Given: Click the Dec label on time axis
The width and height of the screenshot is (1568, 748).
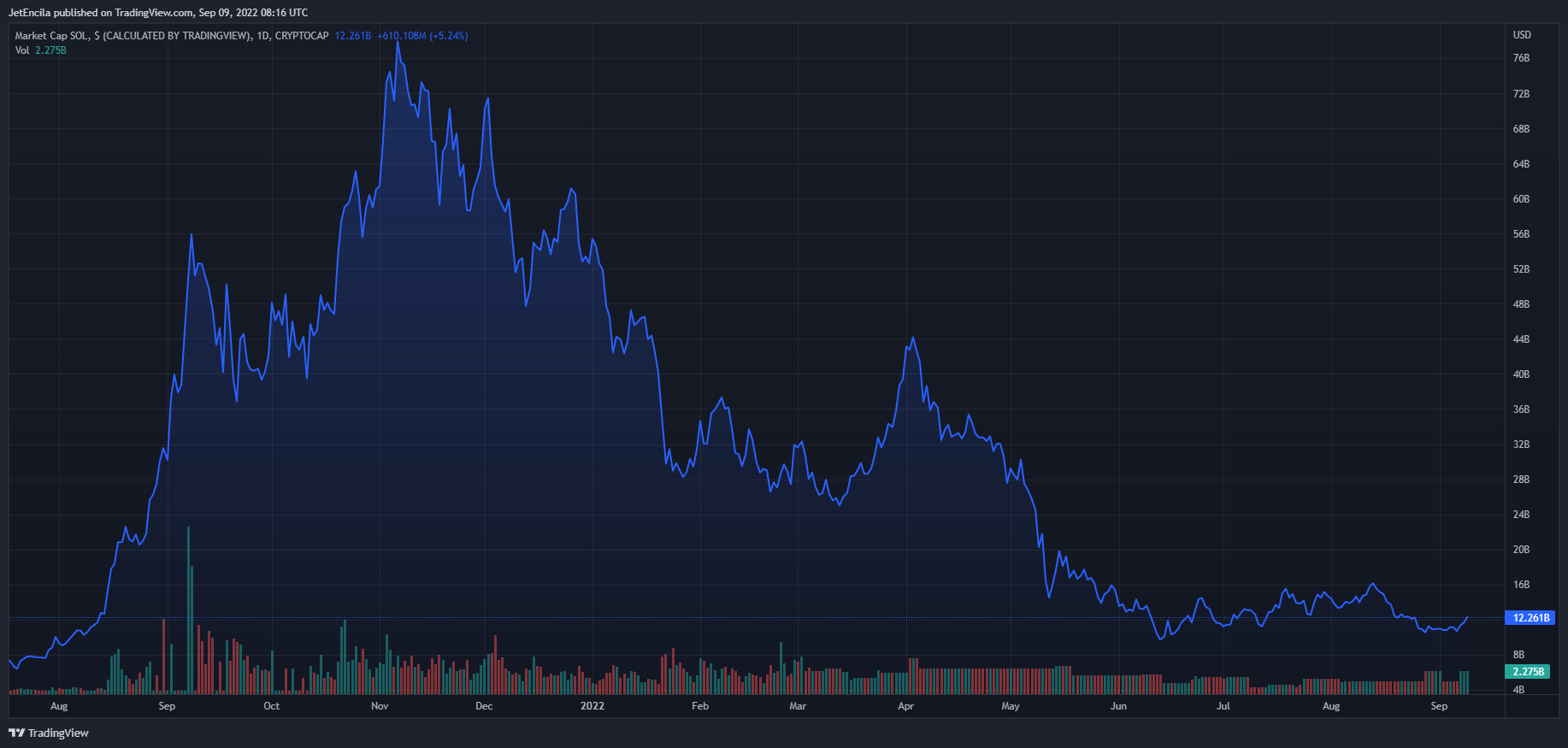Looking at the screenshot, I should (484, 706).
